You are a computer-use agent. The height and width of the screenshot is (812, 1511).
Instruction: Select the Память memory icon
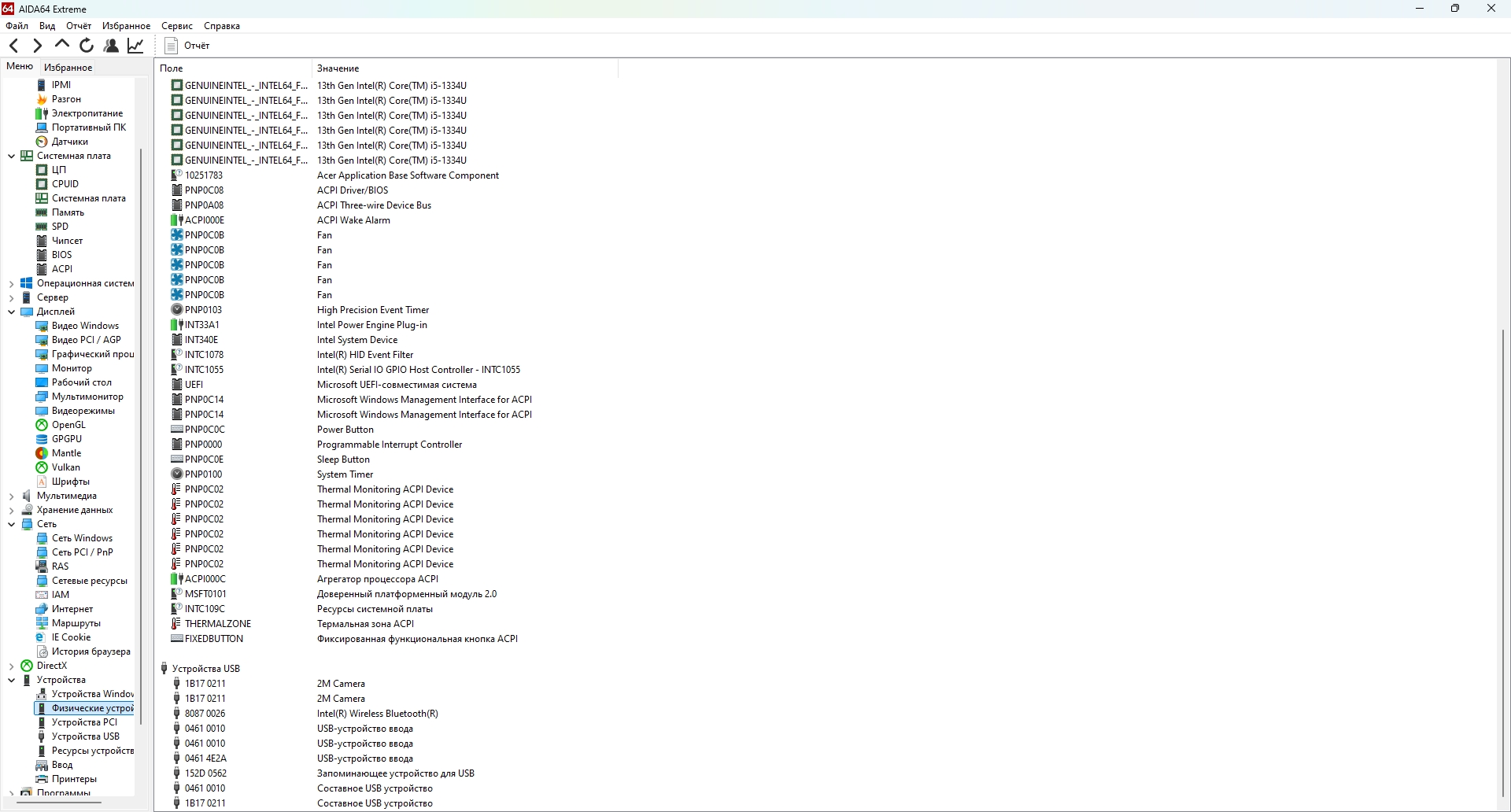coord(42,212)
